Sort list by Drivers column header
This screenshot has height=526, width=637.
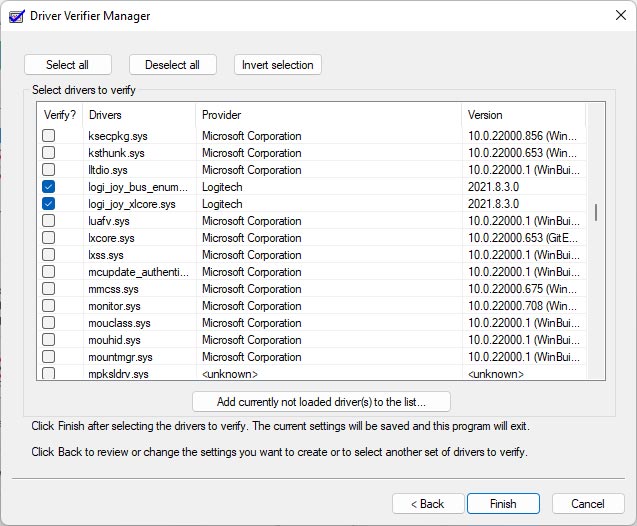(x=139, y=115)
